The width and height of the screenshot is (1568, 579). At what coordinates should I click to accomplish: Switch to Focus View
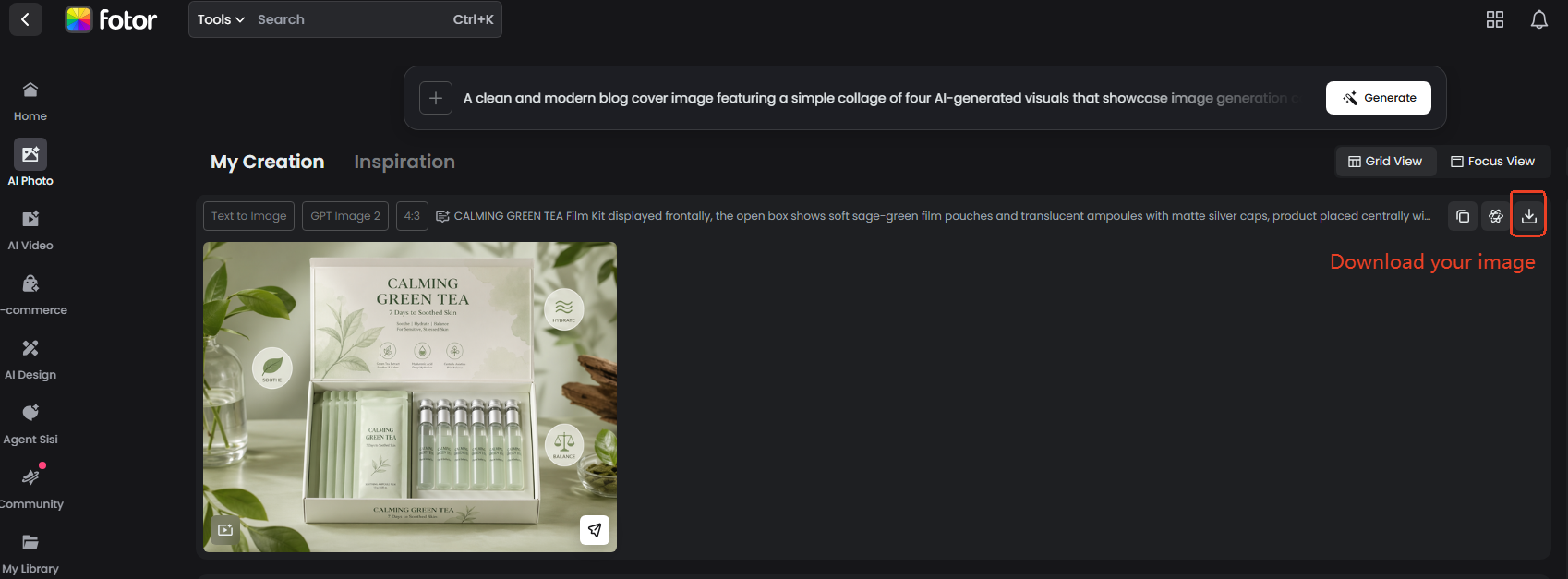tap(1492, 162)
